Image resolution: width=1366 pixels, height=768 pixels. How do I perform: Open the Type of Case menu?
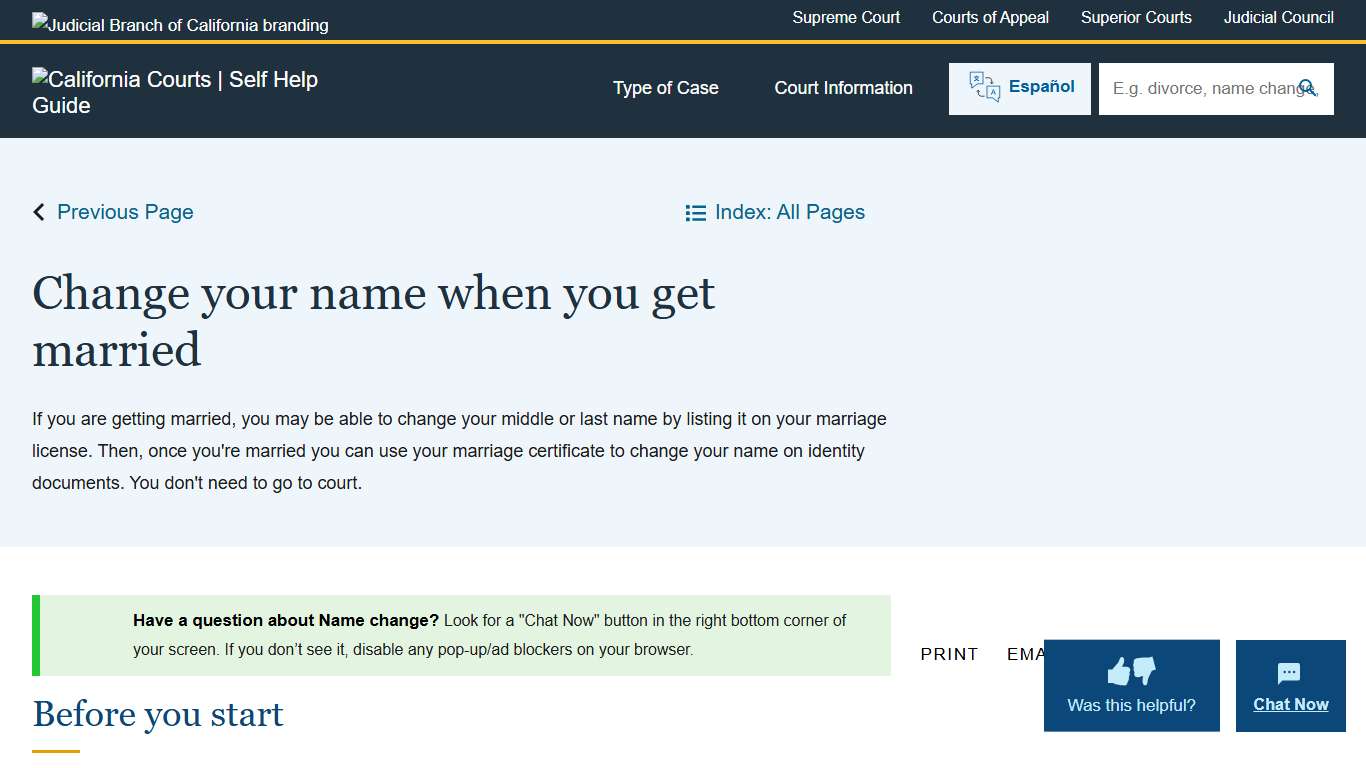pyautogui.click(x=665, y=88)
